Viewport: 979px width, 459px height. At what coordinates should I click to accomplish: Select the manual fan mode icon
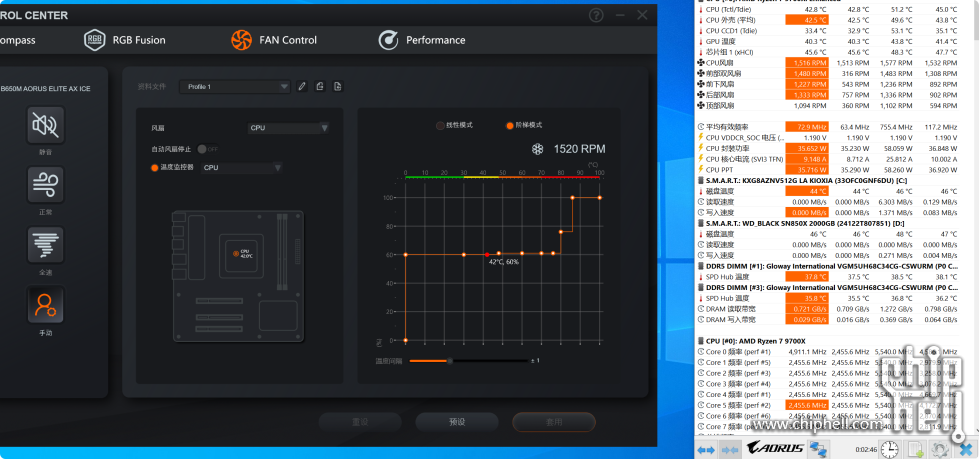coord(46,305)
